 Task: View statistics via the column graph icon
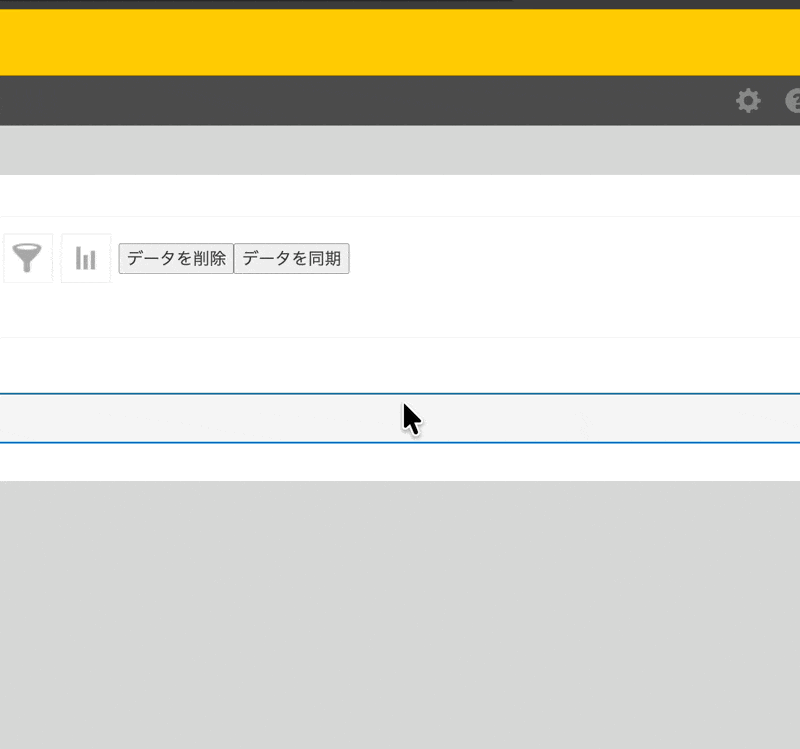click(x=85, y=257)
